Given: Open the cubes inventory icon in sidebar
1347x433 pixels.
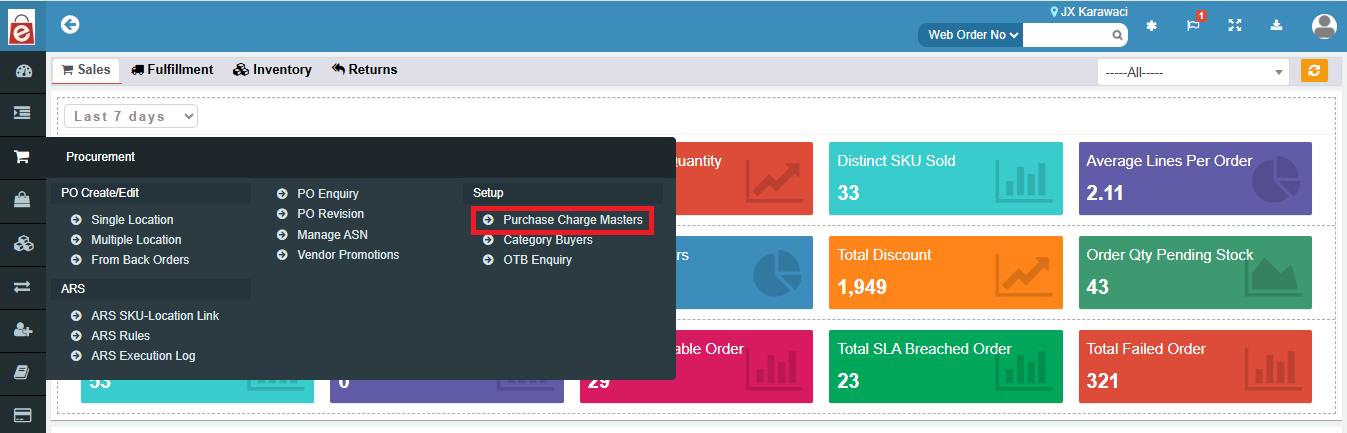Looking at the screenshot, I should click(22, 243).
